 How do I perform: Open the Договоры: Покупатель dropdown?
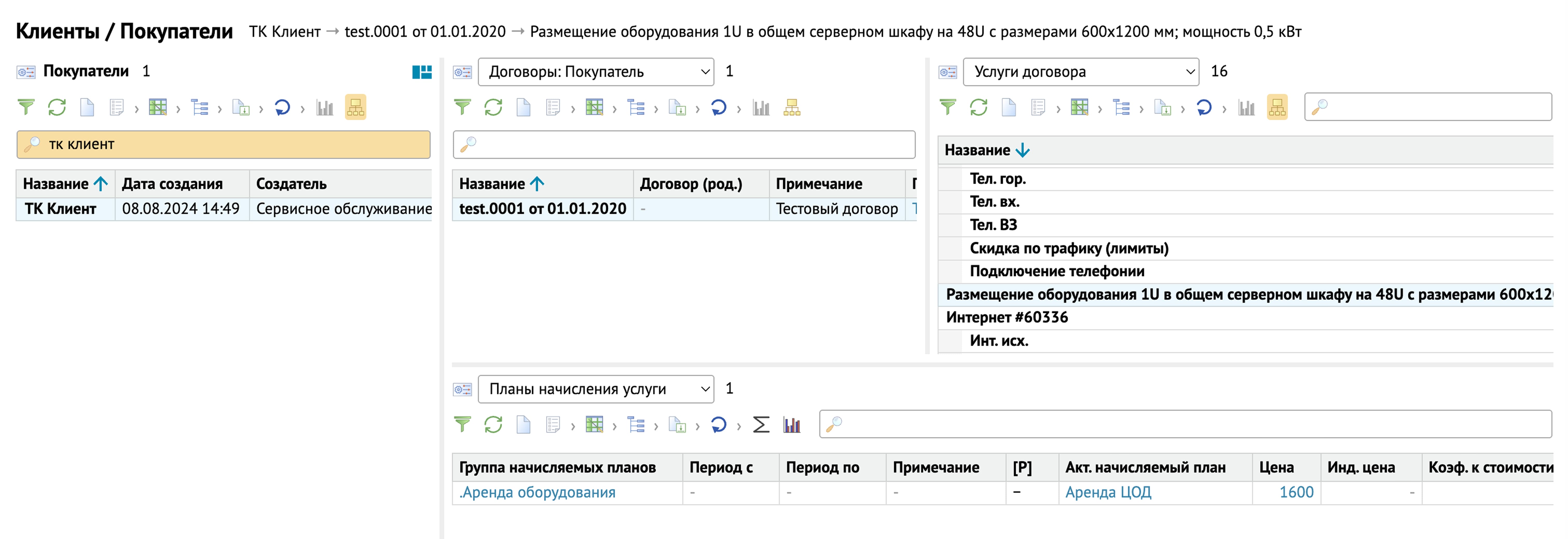pos(596,72)
